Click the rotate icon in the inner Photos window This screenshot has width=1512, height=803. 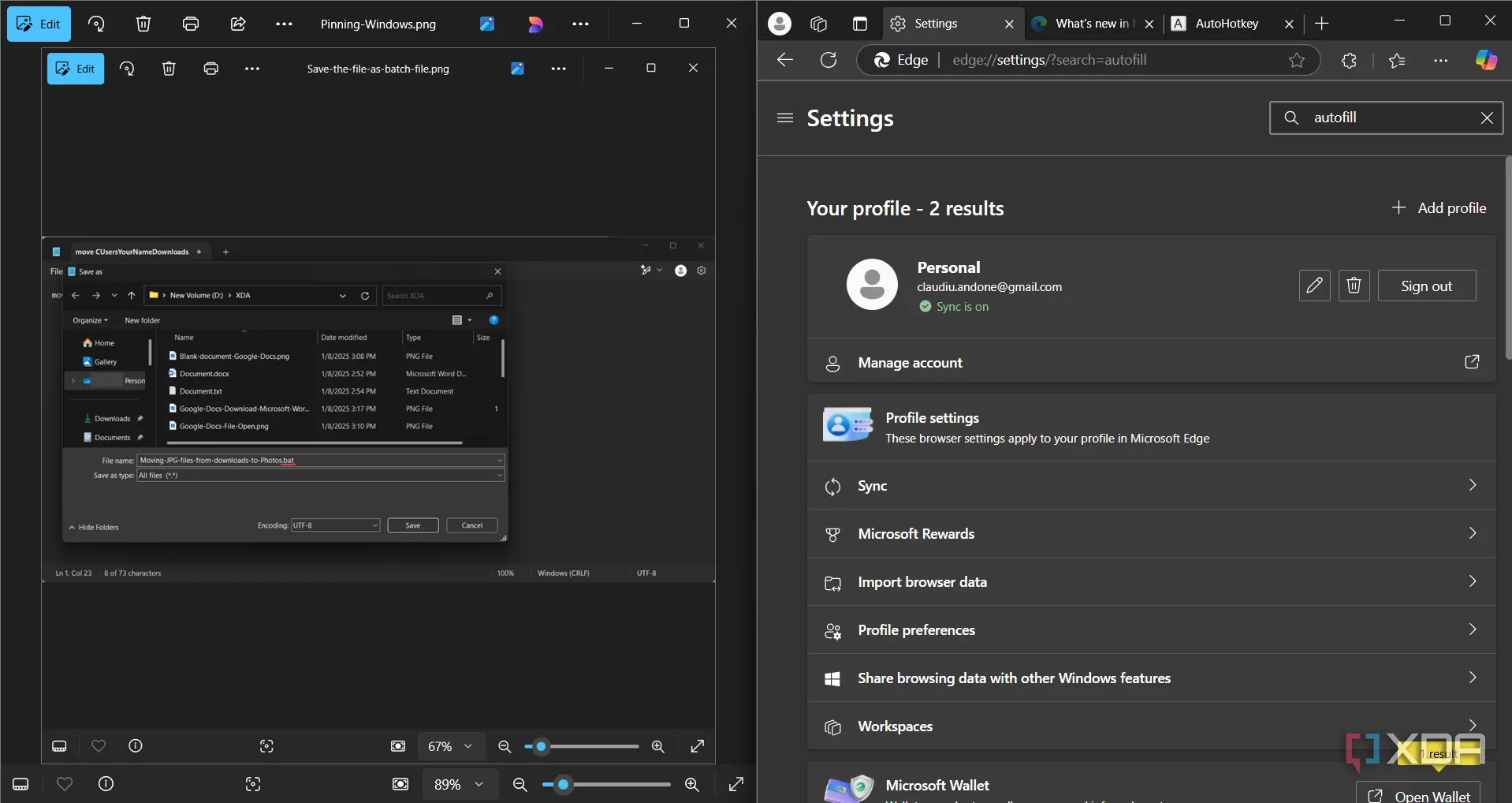[x=127, y=69]
